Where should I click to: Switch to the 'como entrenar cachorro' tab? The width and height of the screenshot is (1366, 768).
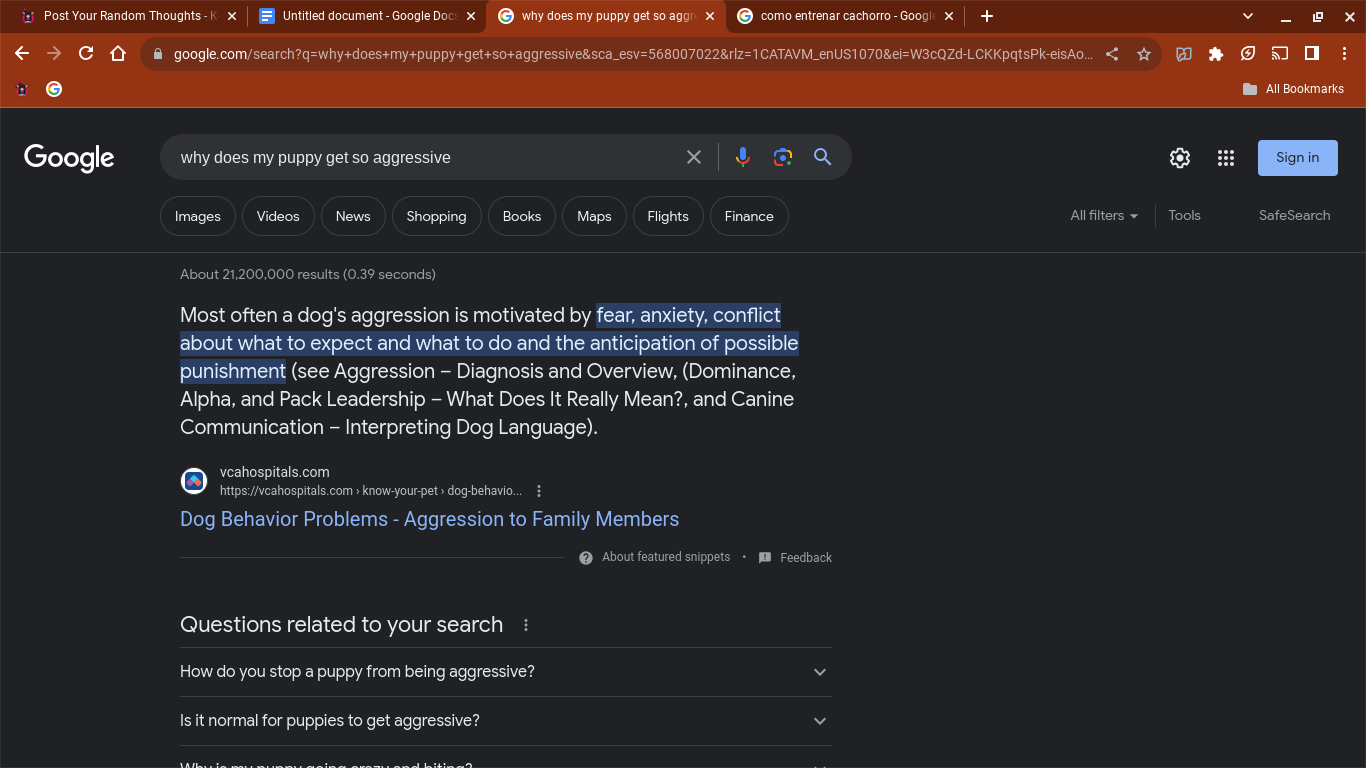click(x=845, y=16)
